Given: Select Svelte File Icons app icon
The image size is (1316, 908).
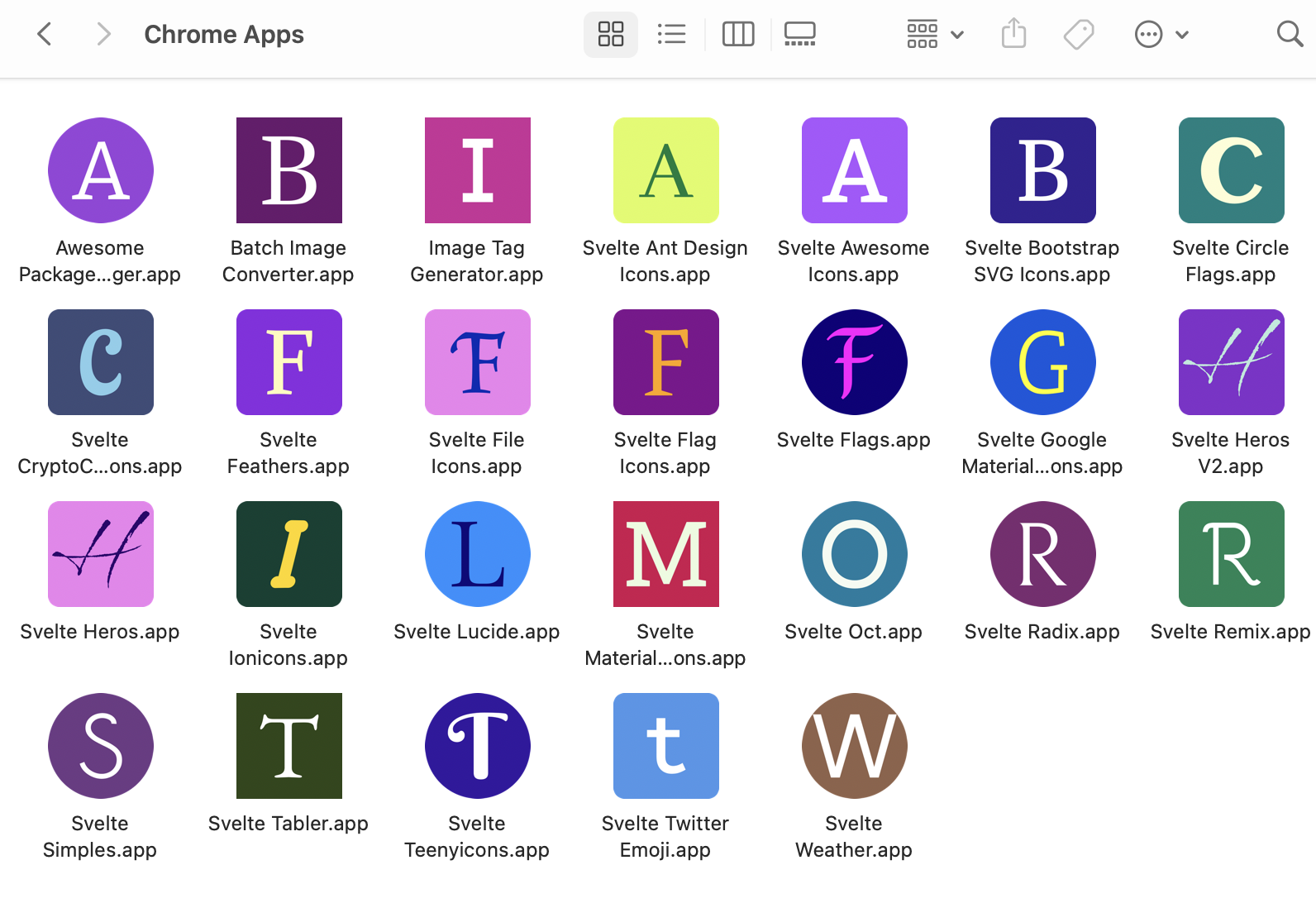Looking at the screenshot, I should click(478, 362).
